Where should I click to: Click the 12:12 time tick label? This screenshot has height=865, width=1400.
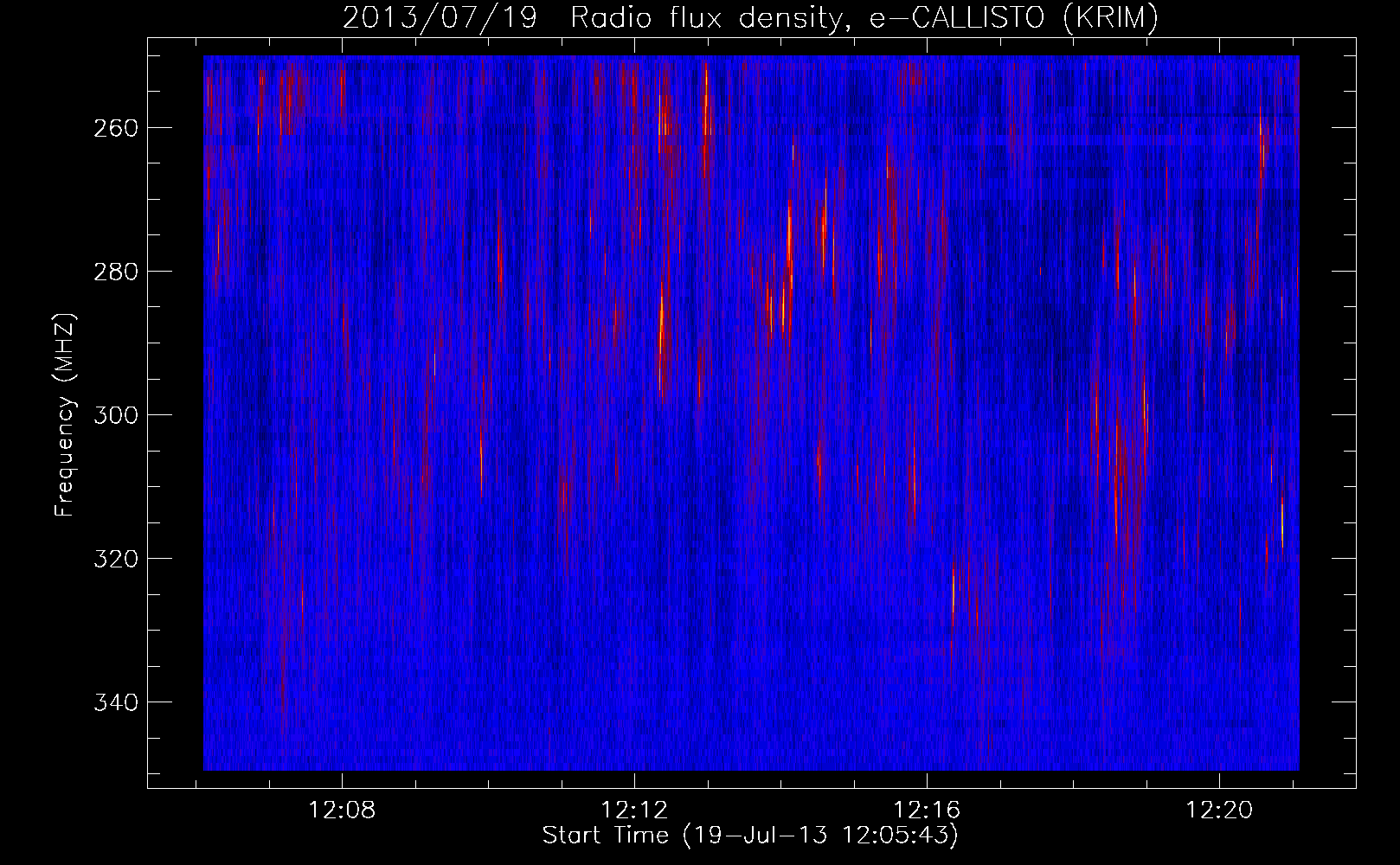pyautogui.click(x=635, y=811)
